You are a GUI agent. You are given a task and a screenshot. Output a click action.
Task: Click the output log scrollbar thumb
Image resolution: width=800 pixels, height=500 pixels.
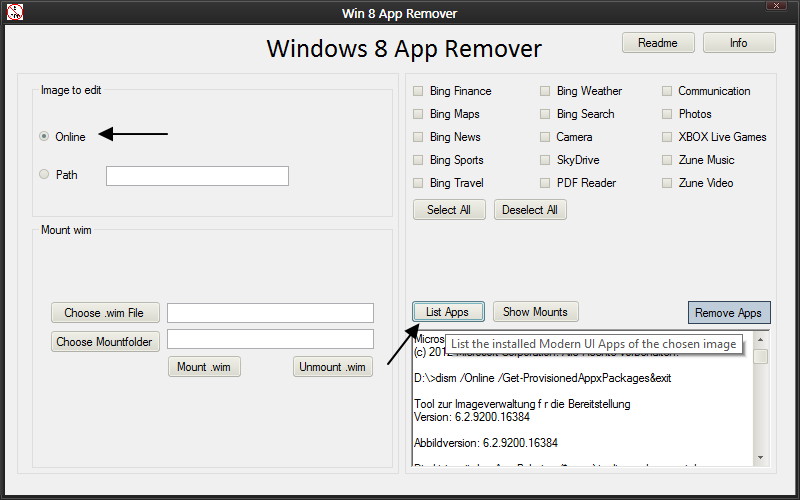coord(761,356)
